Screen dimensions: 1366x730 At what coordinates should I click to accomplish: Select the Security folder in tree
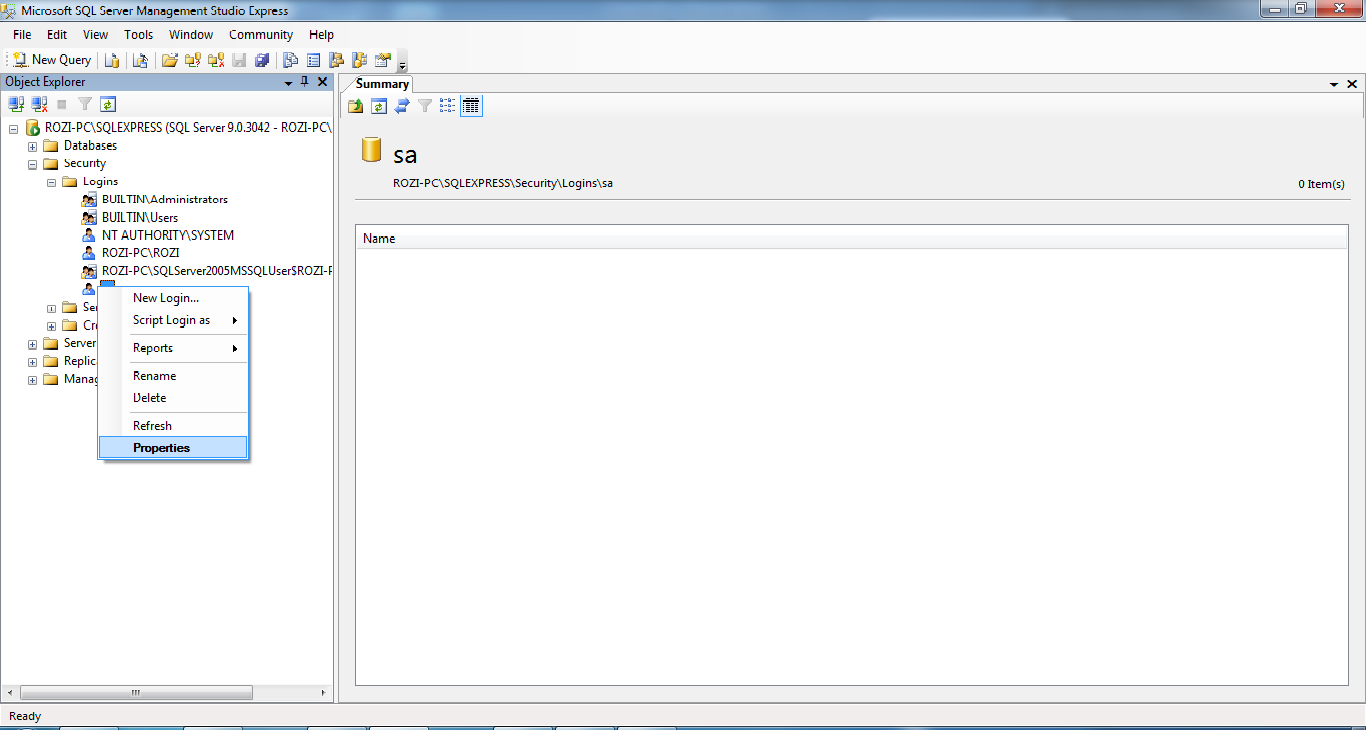click(x=84, y=164)
